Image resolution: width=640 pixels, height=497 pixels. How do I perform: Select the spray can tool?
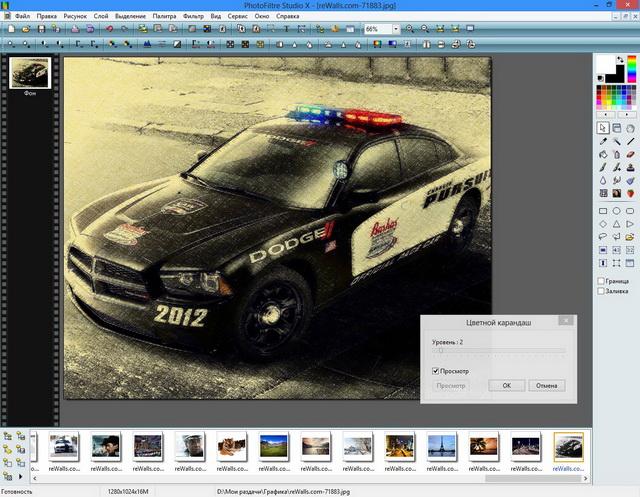tap(617, 155)
